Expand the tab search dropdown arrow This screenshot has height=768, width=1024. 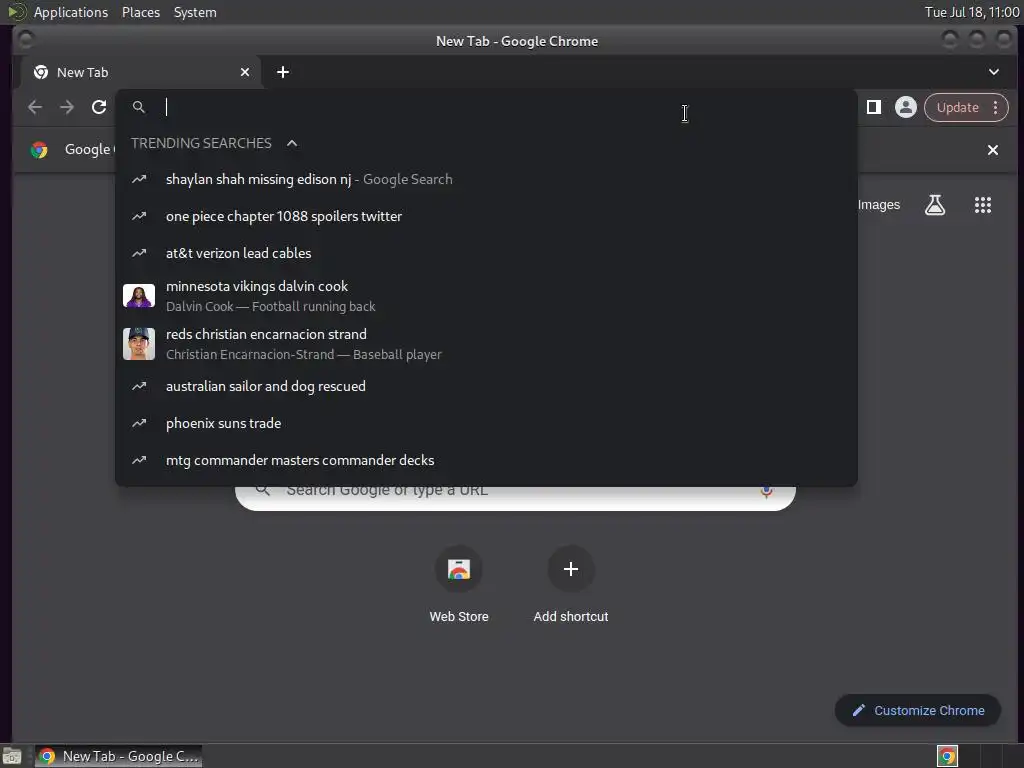click(x=993, y=72)
